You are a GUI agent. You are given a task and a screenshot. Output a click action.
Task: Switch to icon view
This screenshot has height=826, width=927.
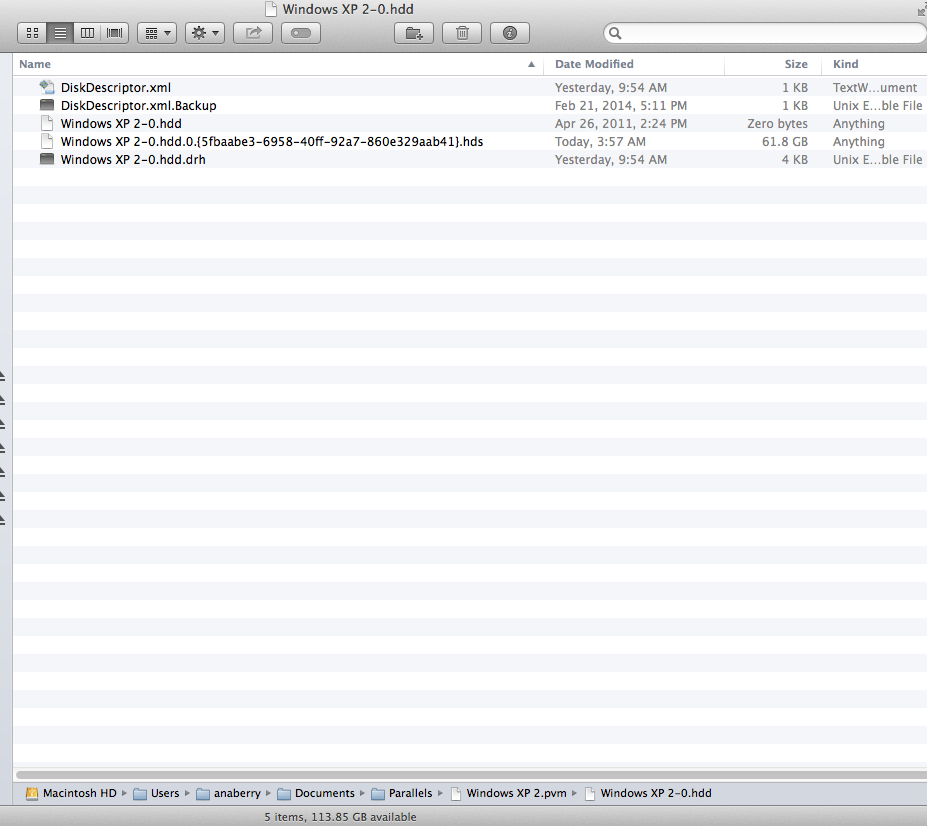pos(32,33)
